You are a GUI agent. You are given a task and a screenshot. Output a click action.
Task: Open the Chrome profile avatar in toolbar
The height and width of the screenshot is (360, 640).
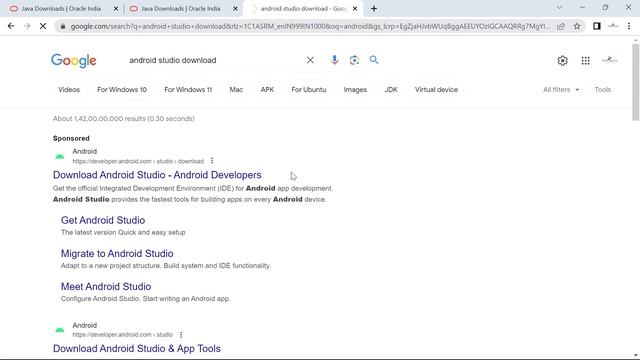pos(613,26)
